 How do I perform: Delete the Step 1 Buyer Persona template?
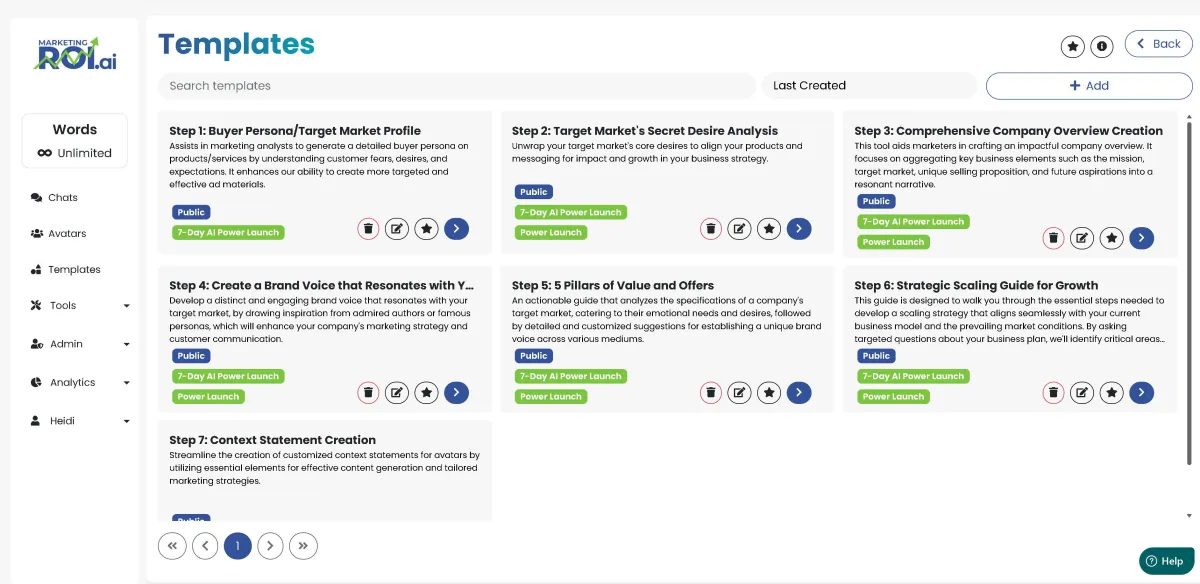tap(368, 229)
